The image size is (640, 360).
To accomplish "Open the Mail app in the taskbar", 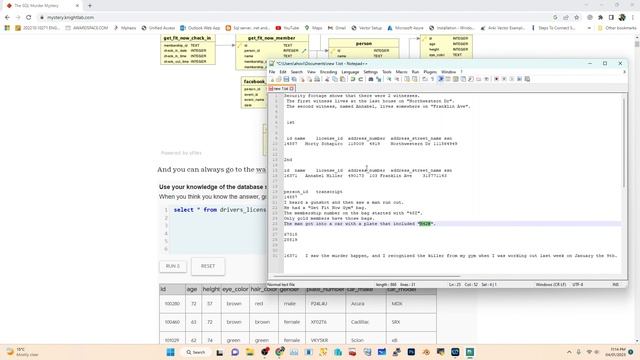I will (x=382, y=352).
